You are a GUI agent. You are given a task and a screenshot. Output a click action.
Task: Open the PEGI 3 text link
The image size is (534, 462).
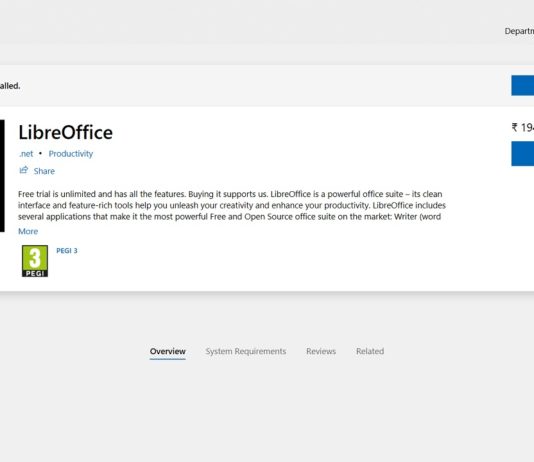67,251
